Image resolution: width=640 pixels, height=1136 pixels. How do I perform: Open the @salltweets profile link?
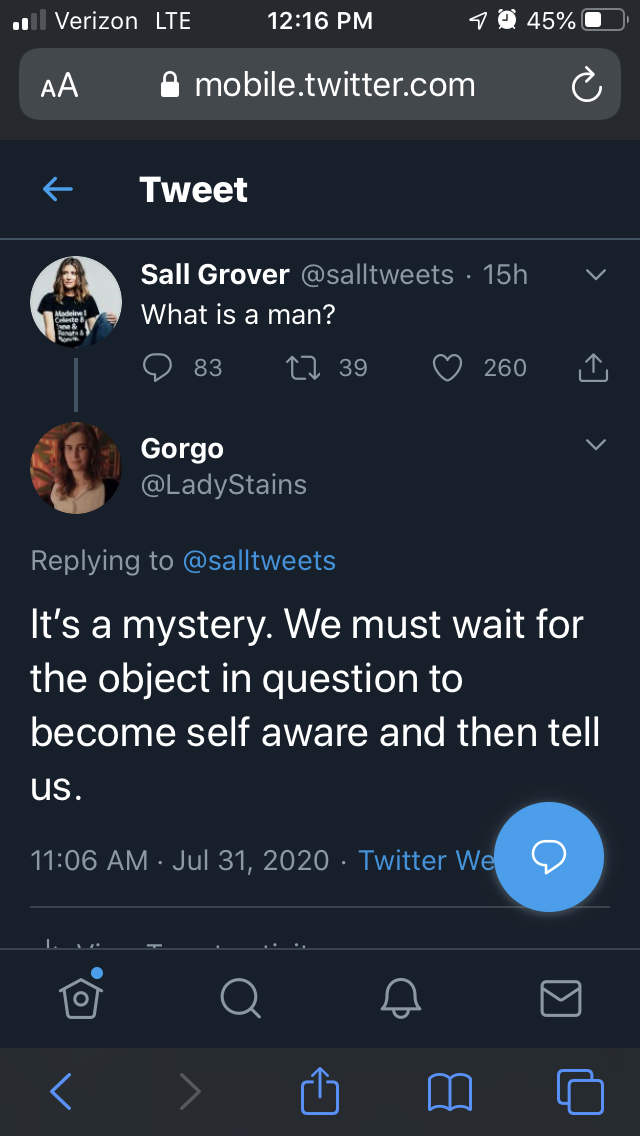click(x=259, y=560)
